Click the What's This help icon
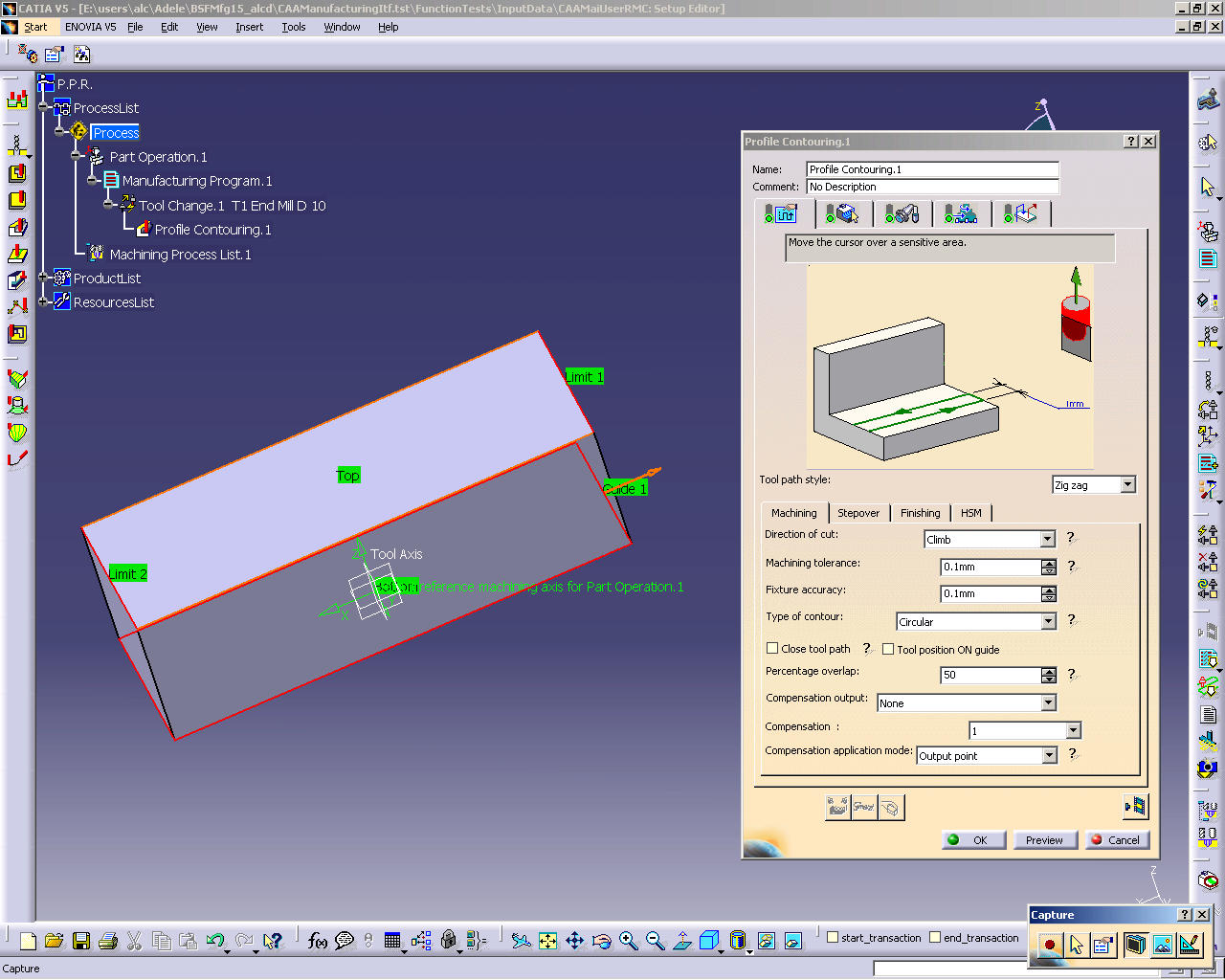 [273, 941]
